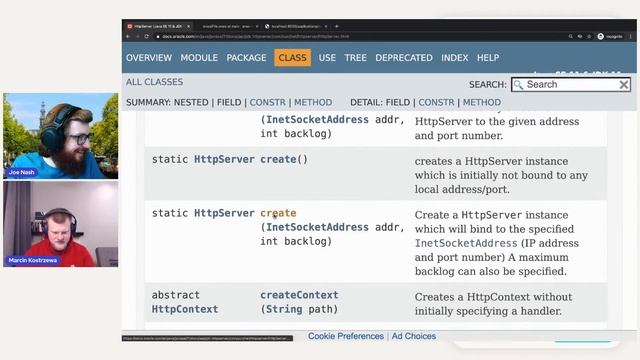Open the no-argument create() method link

[x=278, y=159]
